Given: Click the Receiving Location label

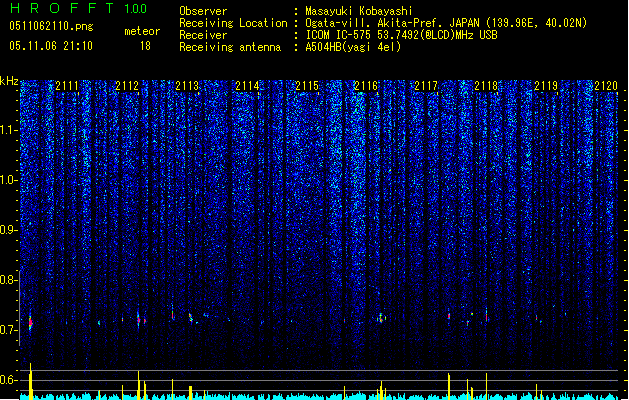Looking at the screenshot, I should pyautogui.click(x=233, y=23).
